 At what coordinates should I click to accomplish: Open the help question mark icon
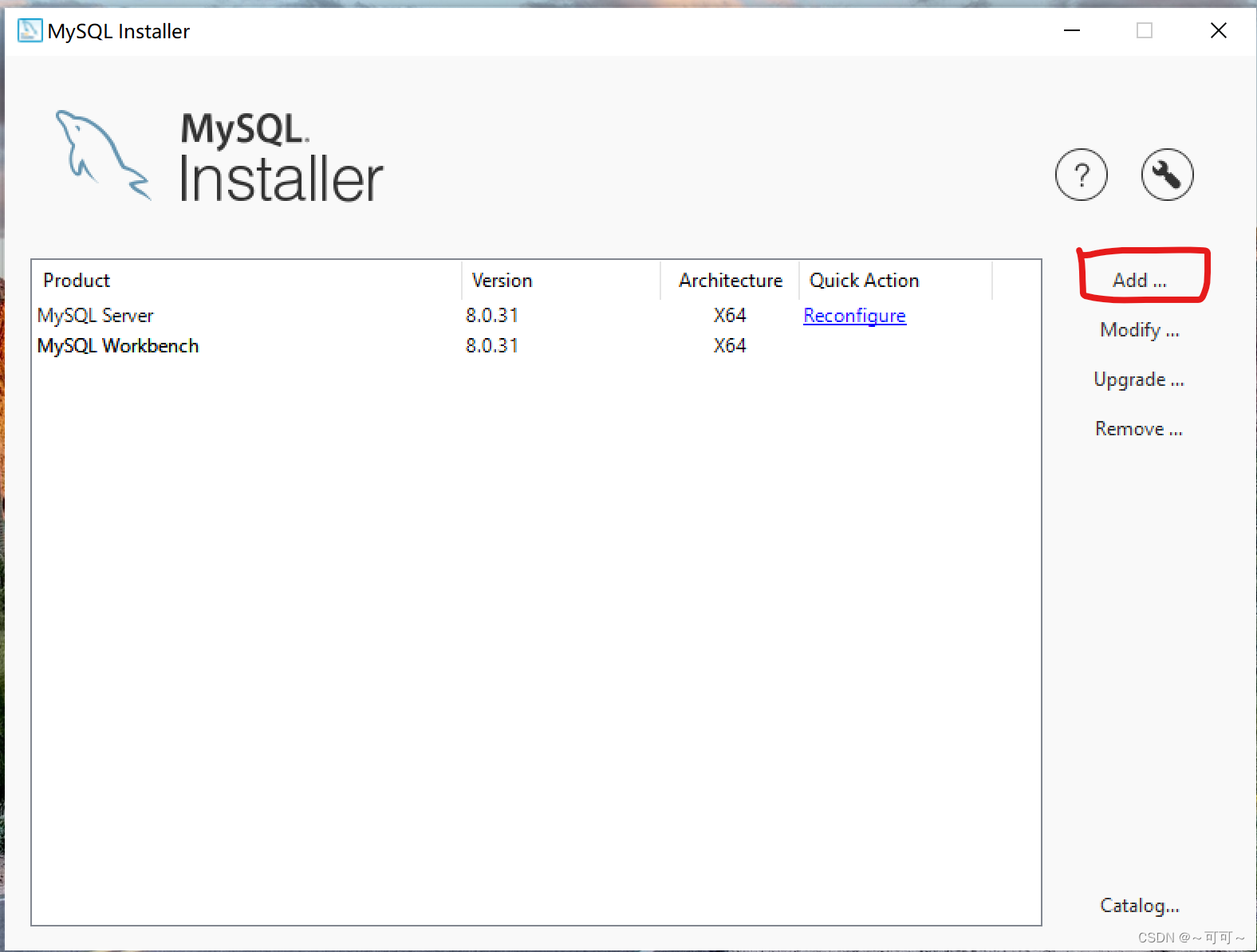pyautogui.click(x=1081, y=175)
